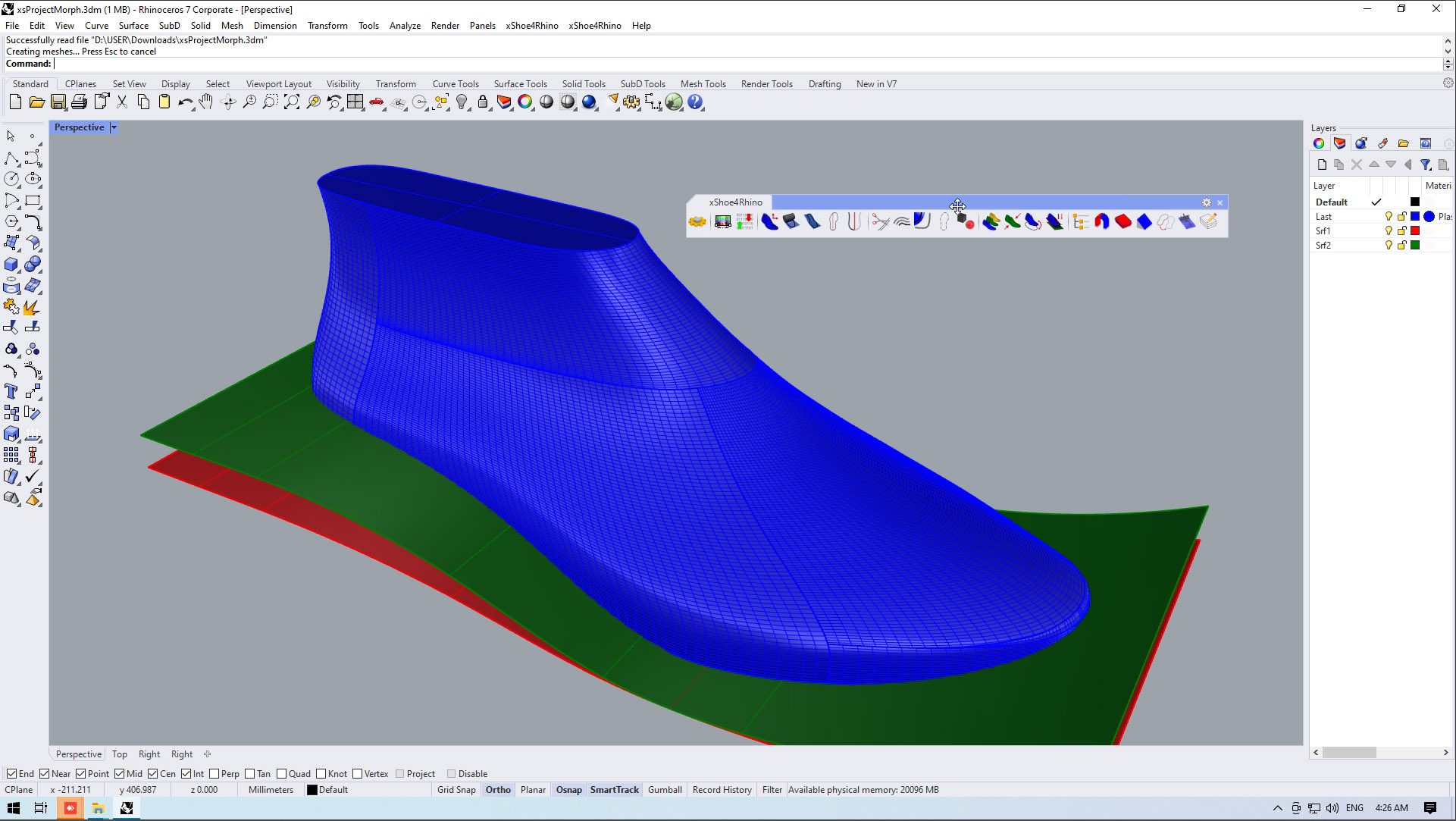Uncheck the End osnap checkbox
The image size is (1456, 821).
[11, 774]
